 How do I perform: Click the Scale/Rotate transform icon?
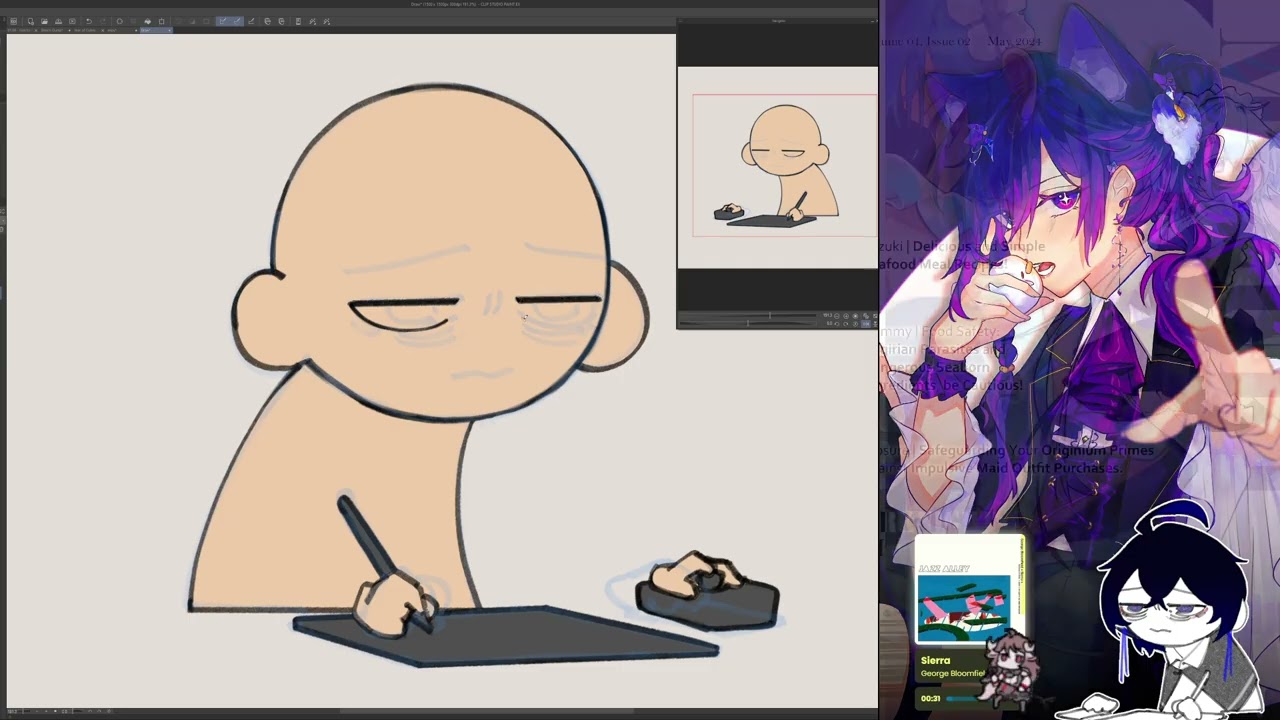click(x=161, y=21)
